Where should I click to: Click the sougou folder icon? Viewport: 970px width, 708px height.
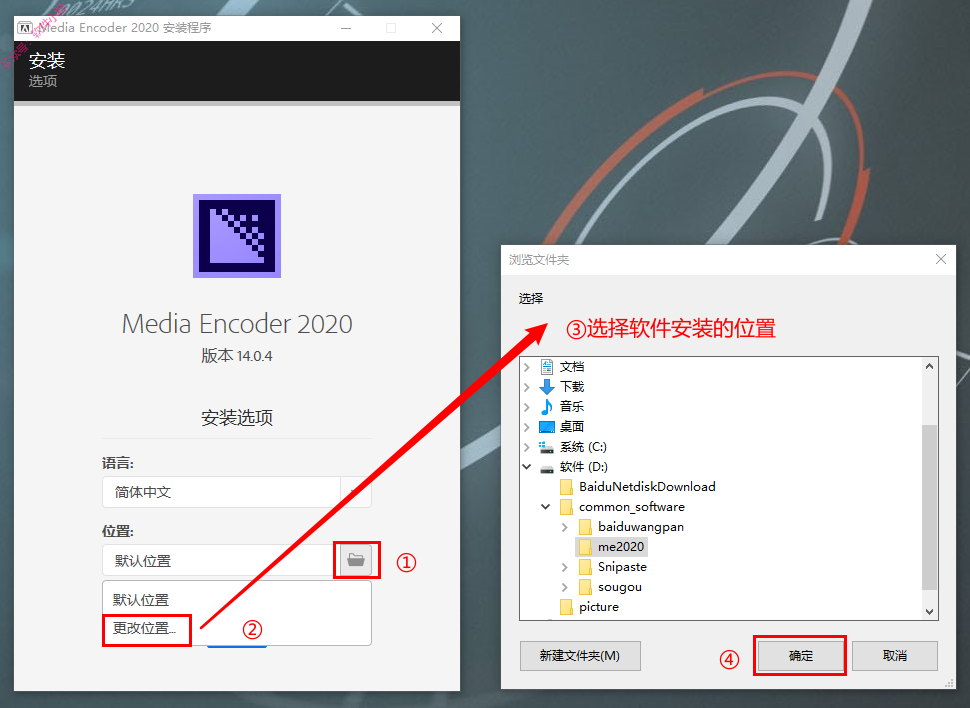pos(585,587)
